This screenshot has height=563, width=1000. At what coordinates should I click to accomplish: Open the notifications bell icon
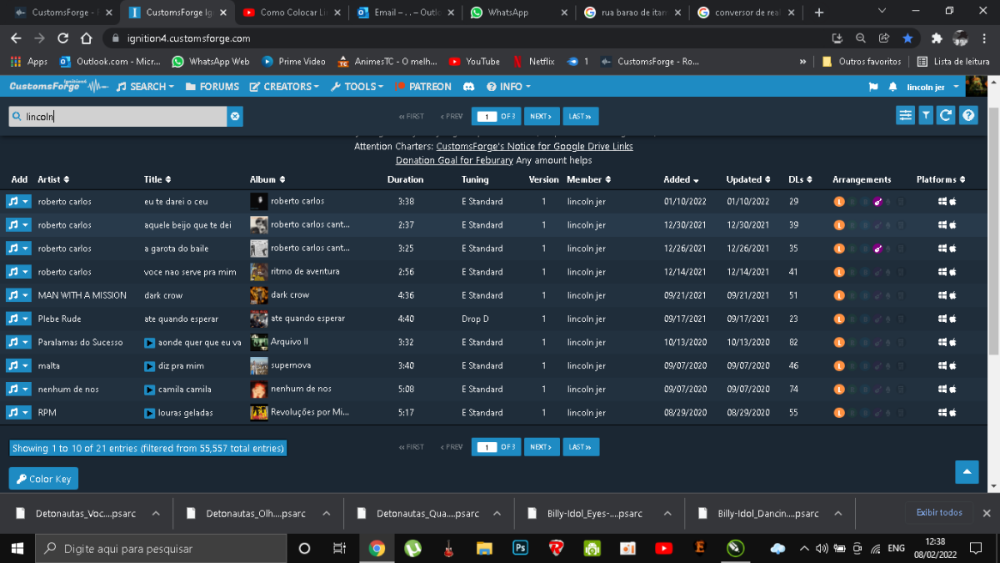coord(892,87)
